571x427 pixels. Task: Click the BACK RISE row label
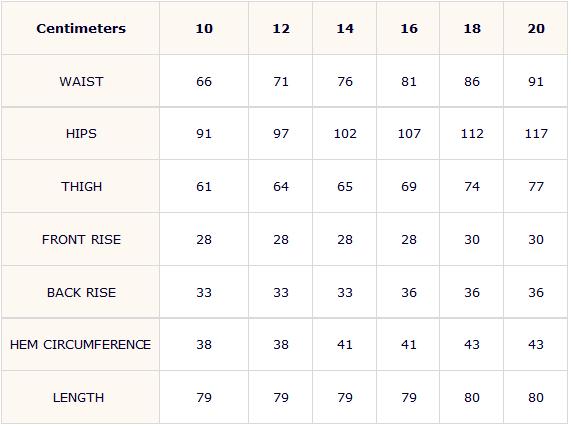click(x=80, y=292)
